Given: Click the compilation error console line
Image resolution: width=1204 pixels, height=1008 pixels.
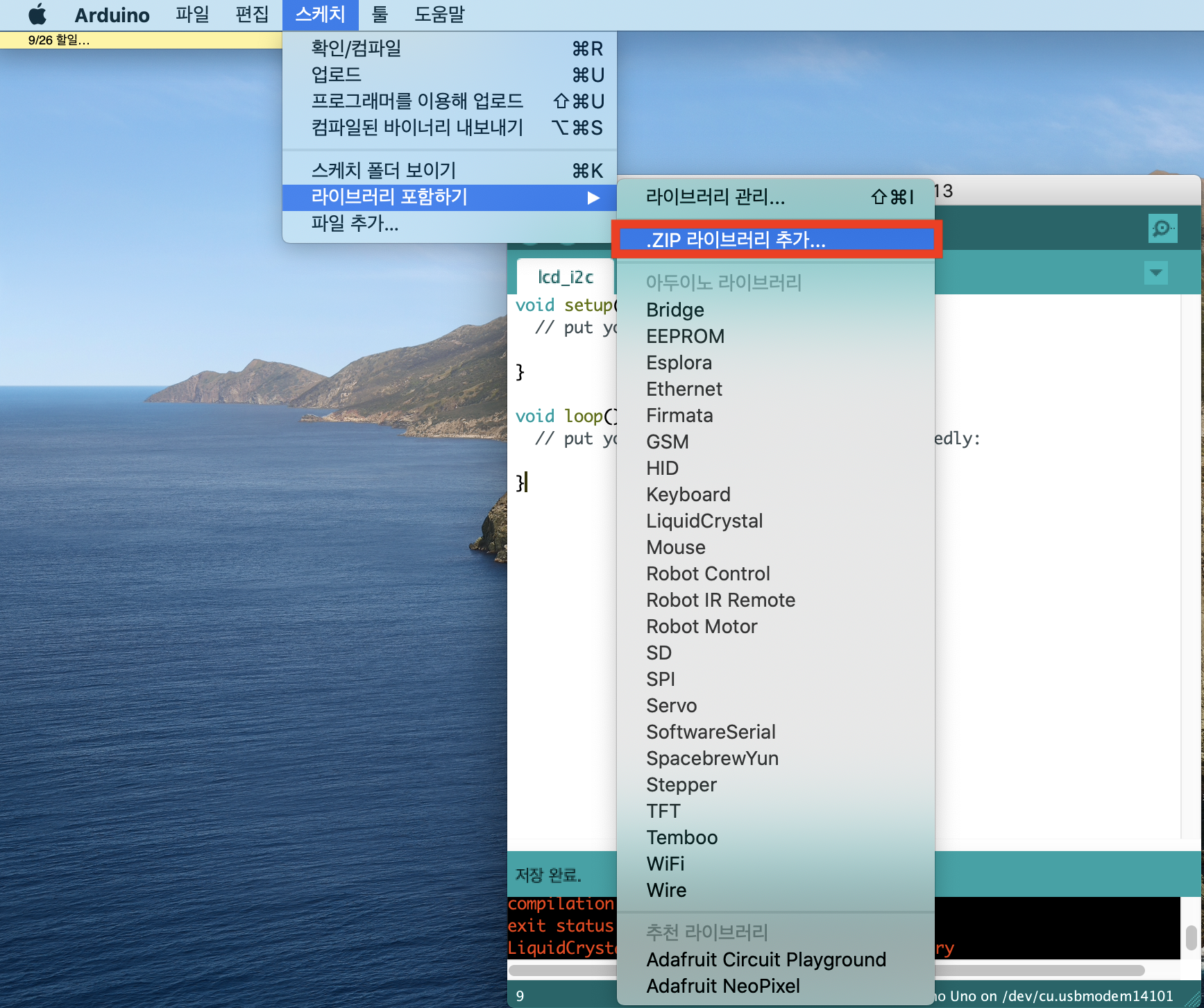Looking at the screenshot, I should coord(561,903).
